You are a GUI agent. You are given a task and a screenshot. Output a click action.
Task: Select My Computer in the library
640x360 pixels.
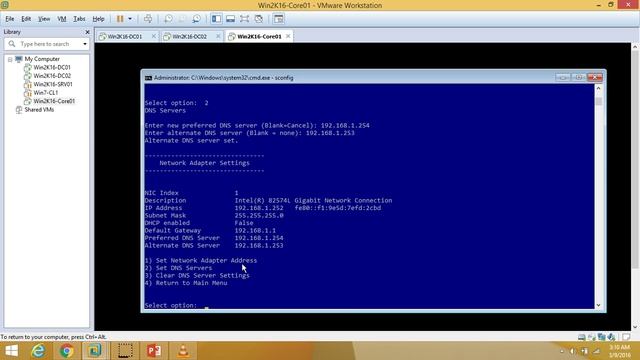point(42,59)
